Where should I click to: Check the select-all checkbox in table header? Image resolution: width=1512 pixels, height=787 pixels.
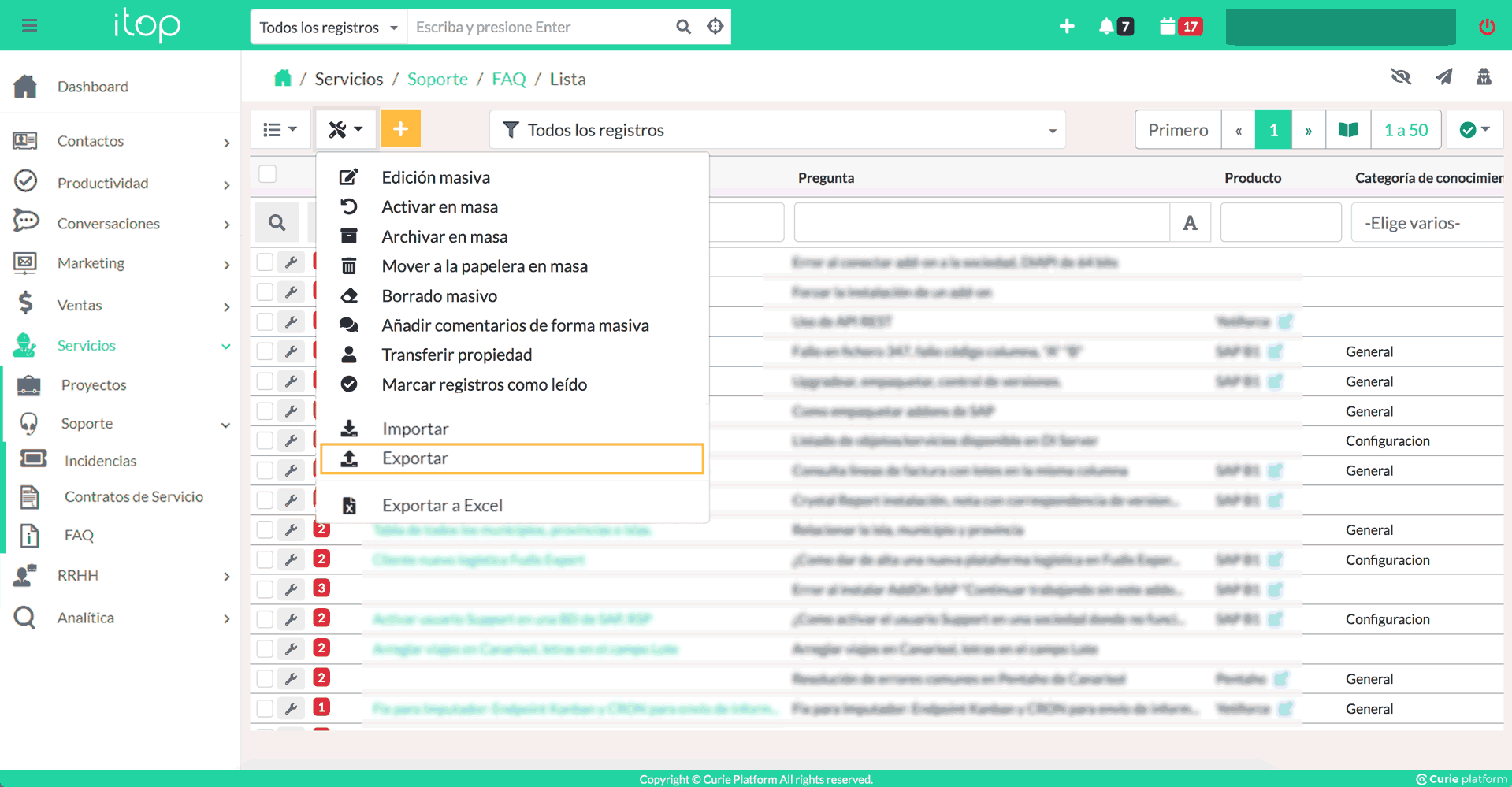pos(268,174)
